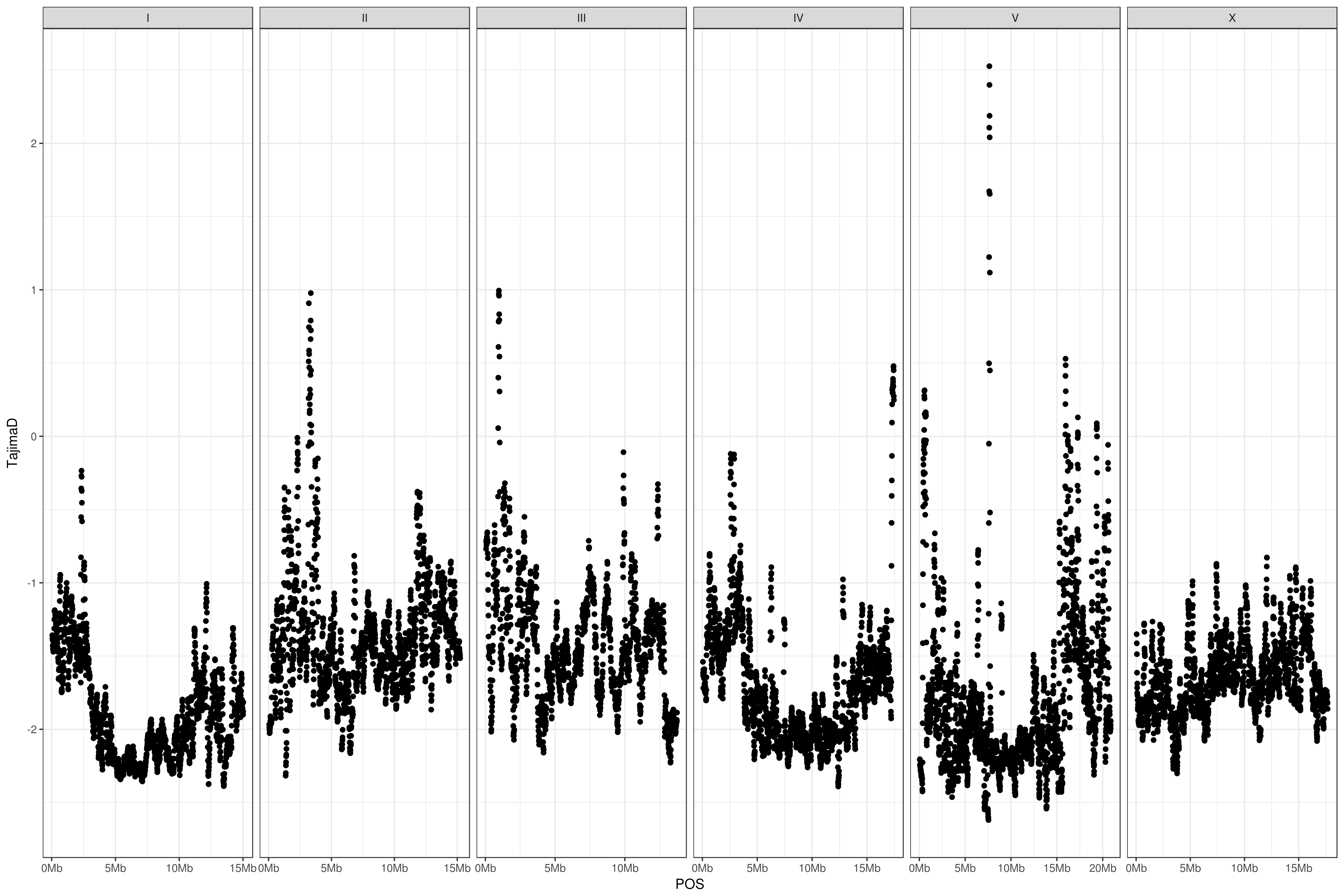Click the highest data point in panel II

311,293
